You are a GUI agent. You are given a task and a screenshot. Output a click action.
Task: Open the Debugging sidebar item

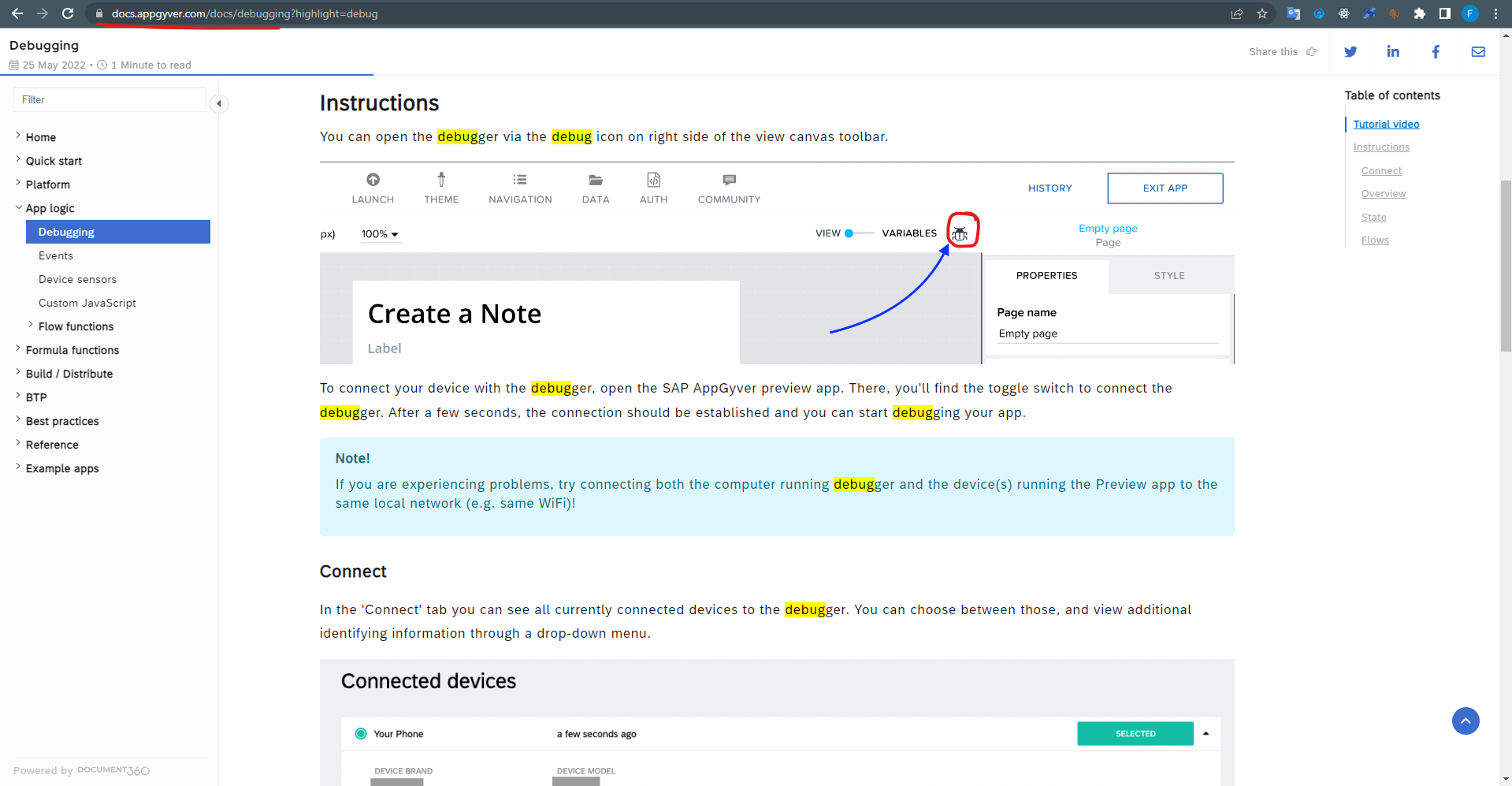[x=118, y=232]
